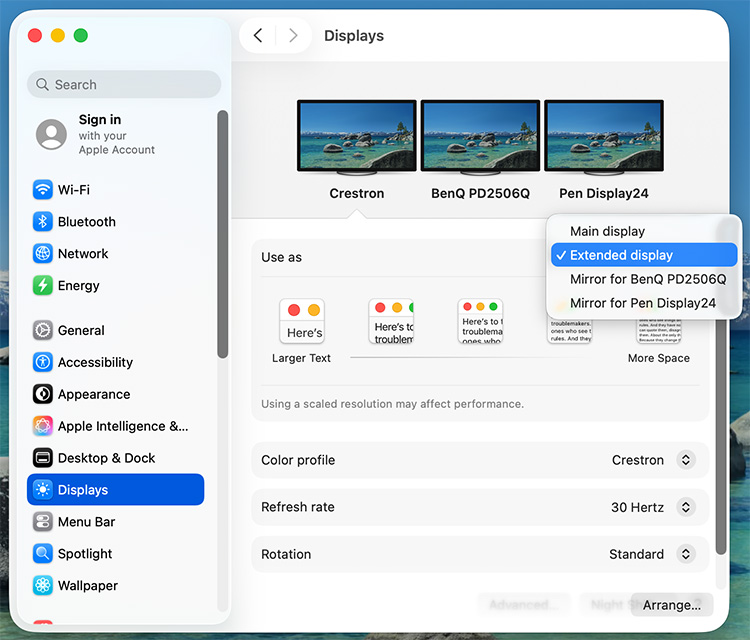Image resolution: width=750 pixels, height=640 pixels.
Task: Open Wallpaper settings label
Action: (x=88, y=585)
